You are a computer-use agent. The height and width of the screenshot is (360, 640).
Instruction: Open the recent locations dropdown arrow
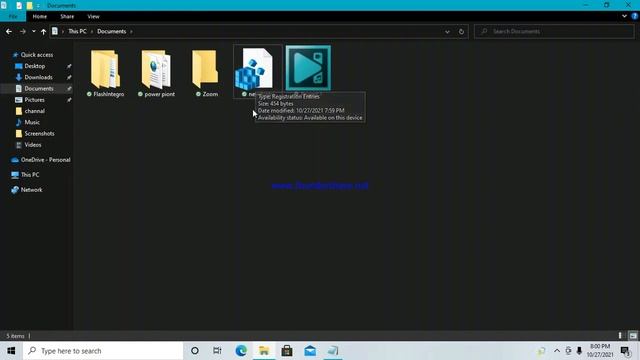[x=33, y=31]
